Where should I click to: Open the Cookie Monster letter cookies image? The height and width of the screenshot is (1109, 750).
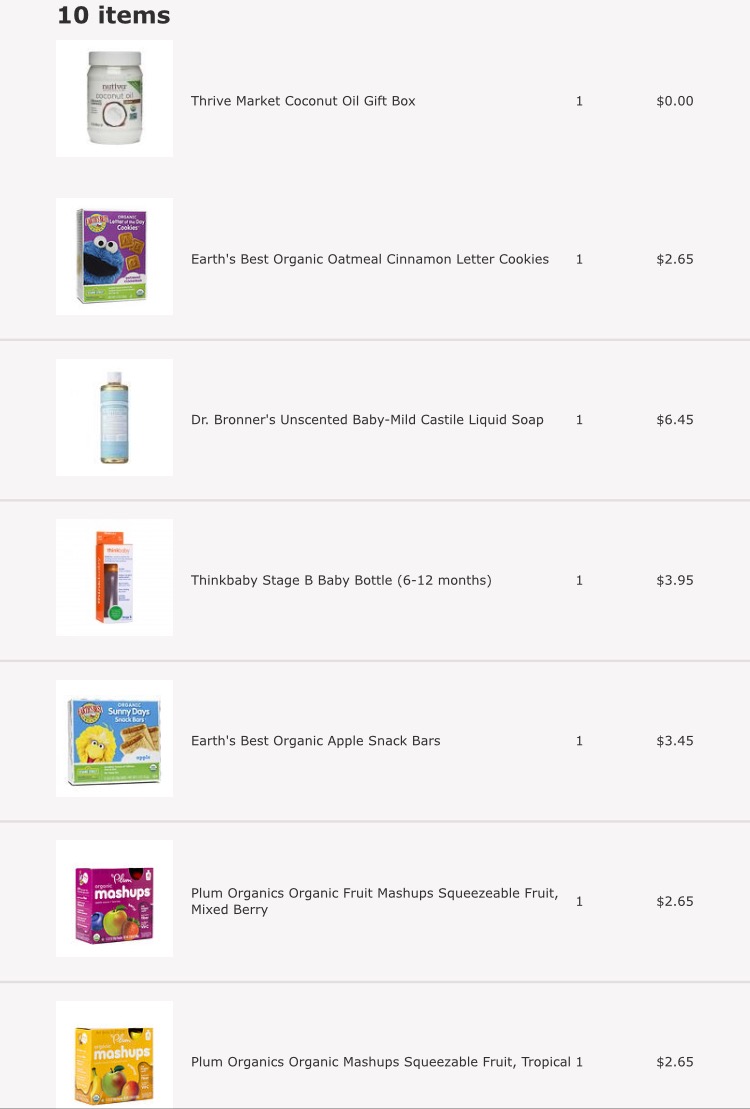[114, 256]
